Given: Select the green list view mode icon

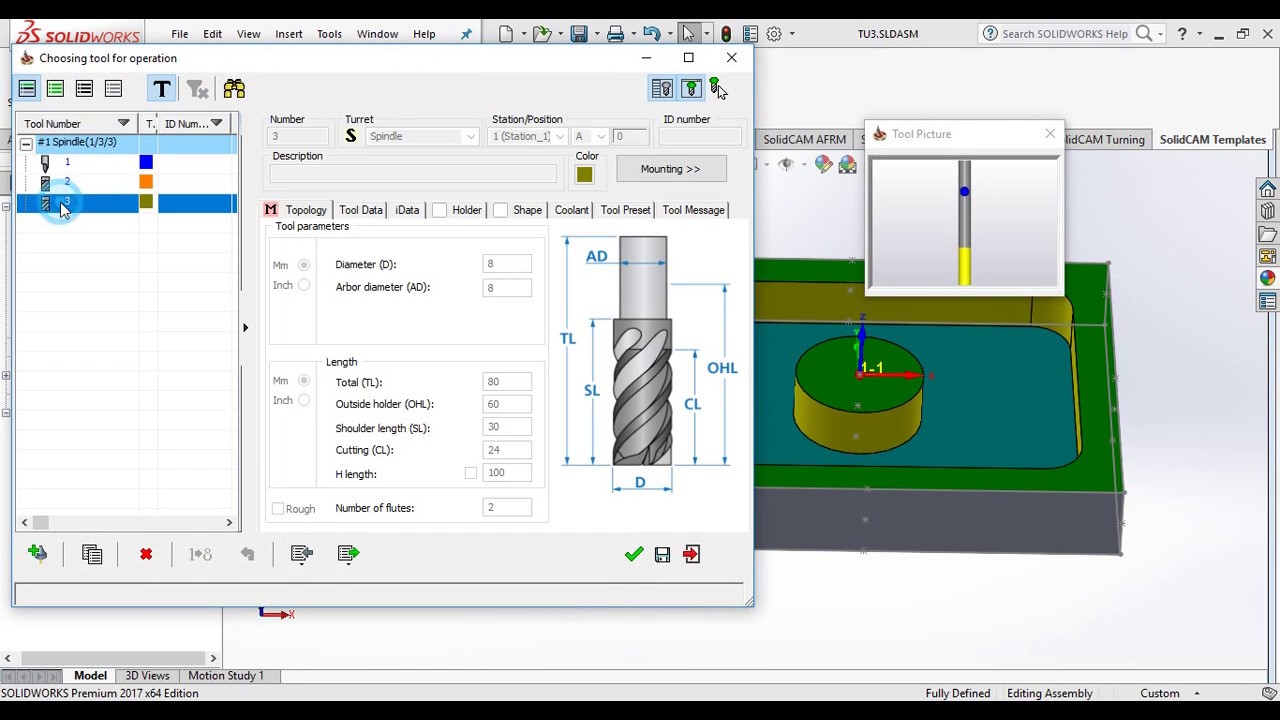Looking at the screenshot, I should click(55, 89).
